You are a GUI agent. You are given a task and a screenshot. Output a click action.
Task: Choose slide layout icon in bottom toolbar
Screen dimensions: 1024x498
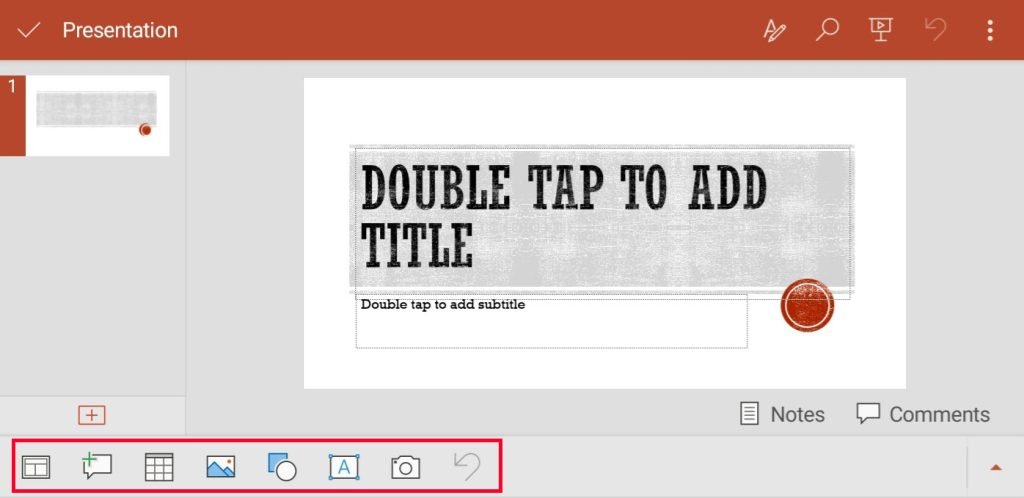tap(36, 467)
